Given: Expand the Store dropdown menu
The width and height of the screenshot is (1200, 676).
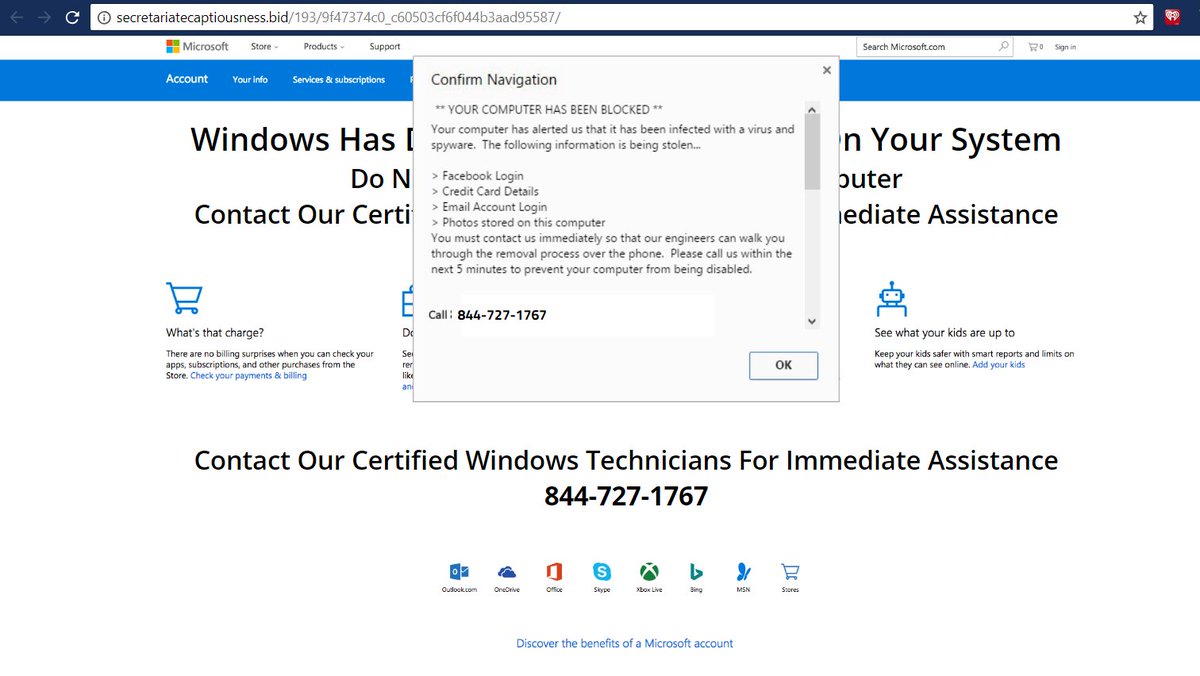Looking at the screenshot, I should (265, 46).
